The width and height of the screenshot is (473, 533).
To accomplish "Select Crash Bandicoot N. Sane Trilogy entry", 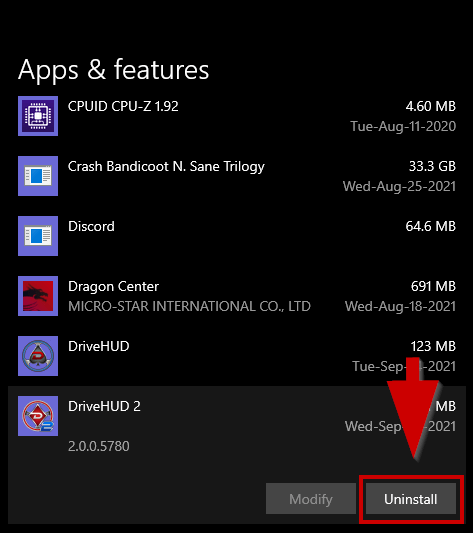I will tap(166, 167).
